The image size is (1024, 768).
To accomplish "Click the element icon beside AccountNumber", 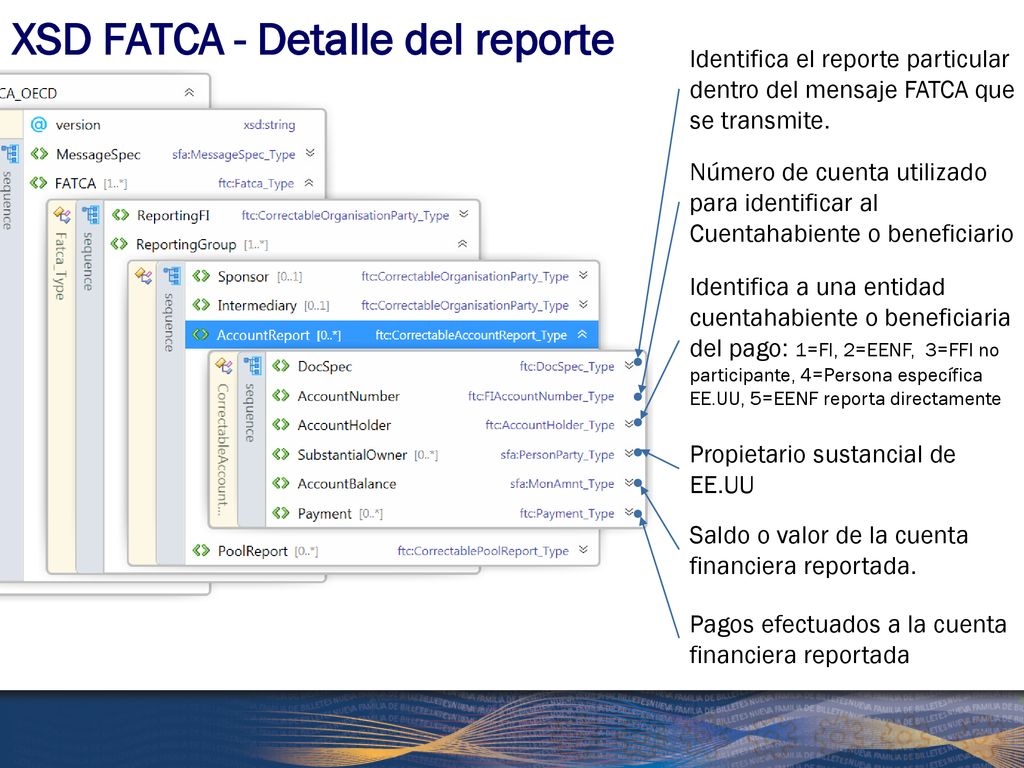I will 281,395.
